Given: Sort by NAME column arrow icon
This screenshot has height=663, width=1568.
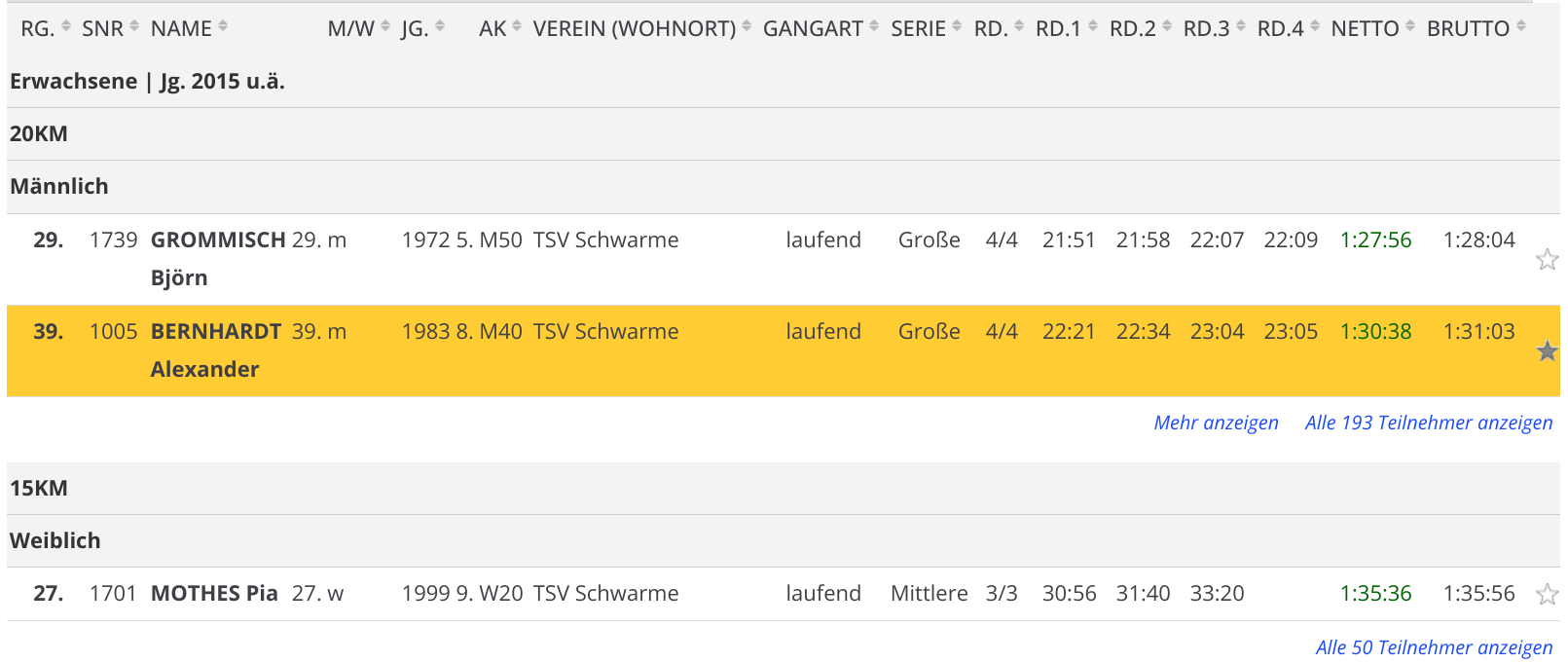Looking at the screenshot, I should click(x=223, y=27).
